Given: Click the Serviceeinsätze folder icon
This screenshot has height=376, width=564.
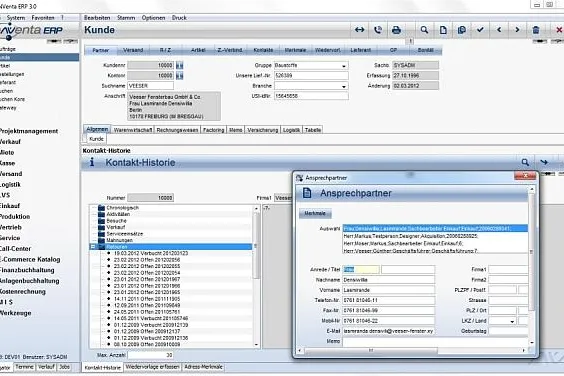Looking at the screenshot, I should (101, 234).
